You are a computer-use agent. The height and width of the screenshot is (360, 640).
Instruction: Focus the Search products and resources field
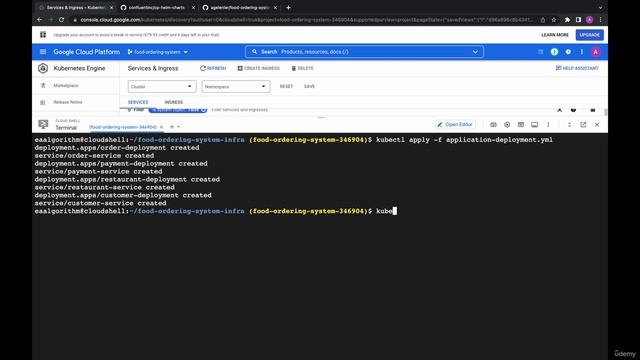[x=364, y=52]
